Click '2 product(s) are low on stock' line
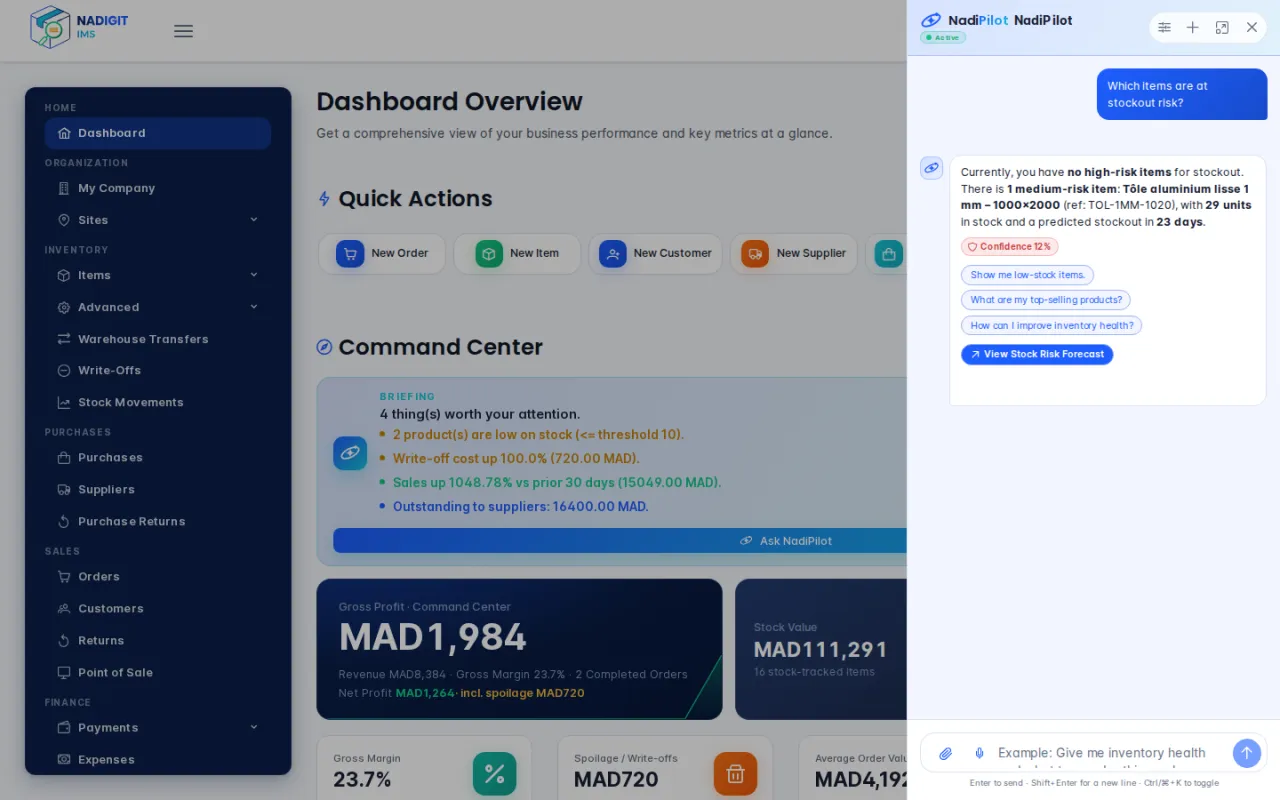The image size is (1280, 800). click(x=538, y=435)
